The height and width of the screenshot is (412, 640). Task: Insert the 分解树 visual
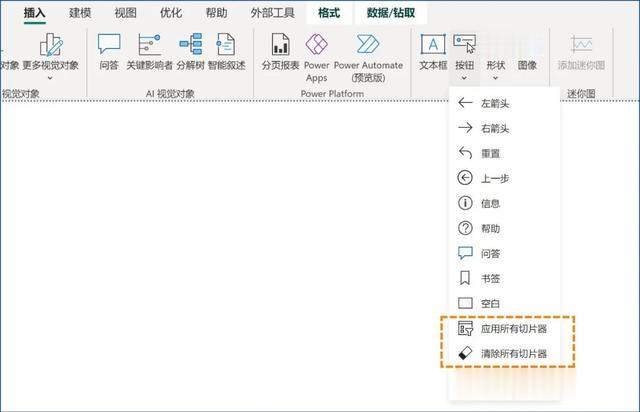(190, 51)
